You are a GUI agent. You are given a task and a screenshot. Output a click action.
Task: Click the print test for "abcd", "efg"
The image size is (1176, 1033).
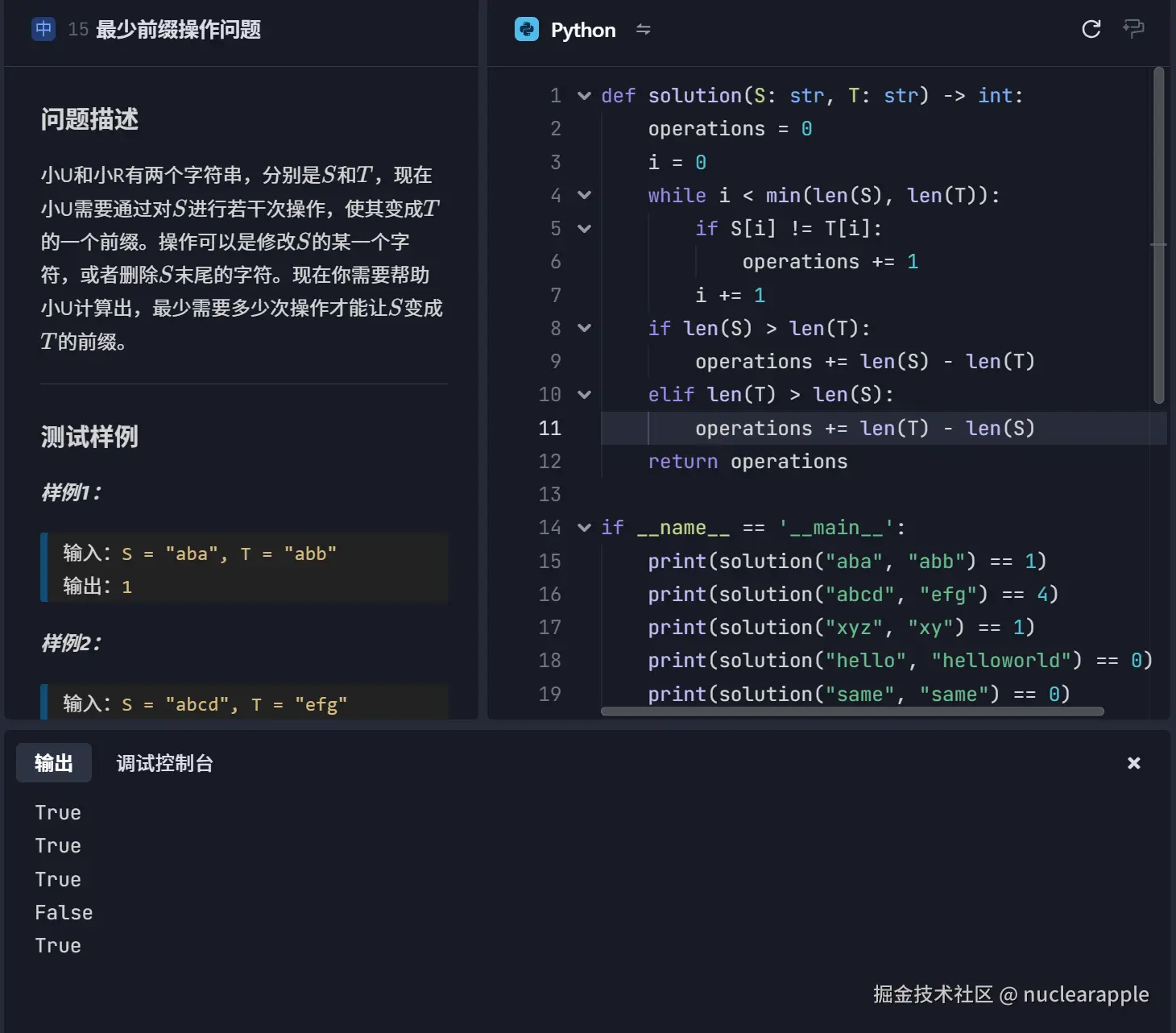coord(853,595)
